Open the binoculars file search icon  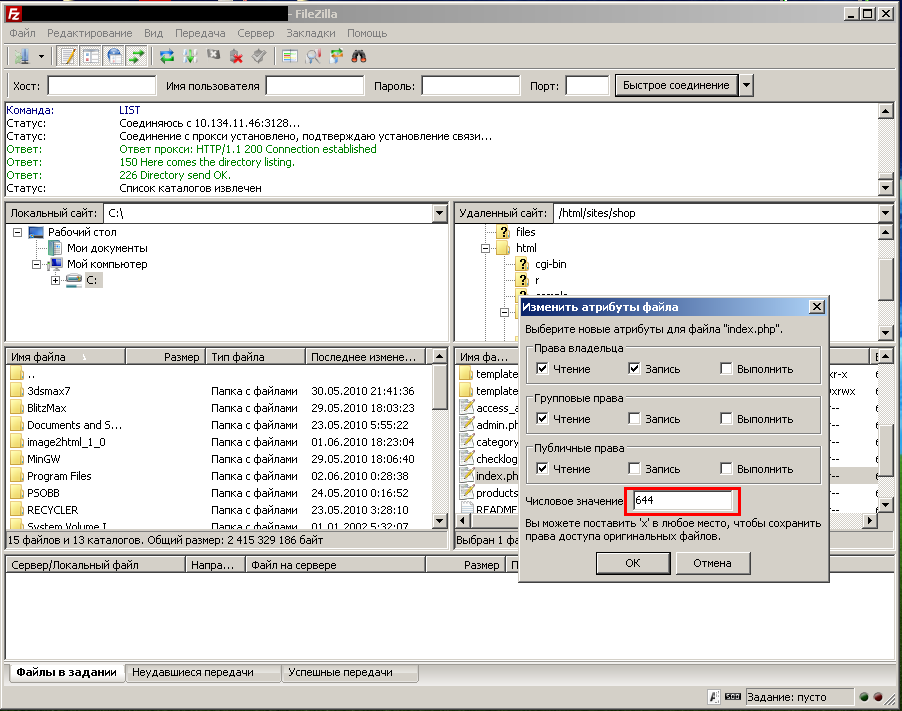pyautogui.click(x=358, y=56)
